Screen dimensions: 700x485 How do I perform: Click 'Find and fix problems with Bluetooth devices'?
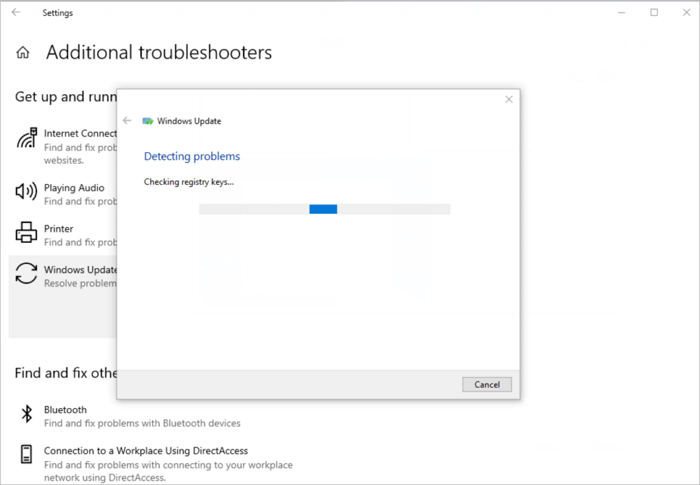point(142,423)
